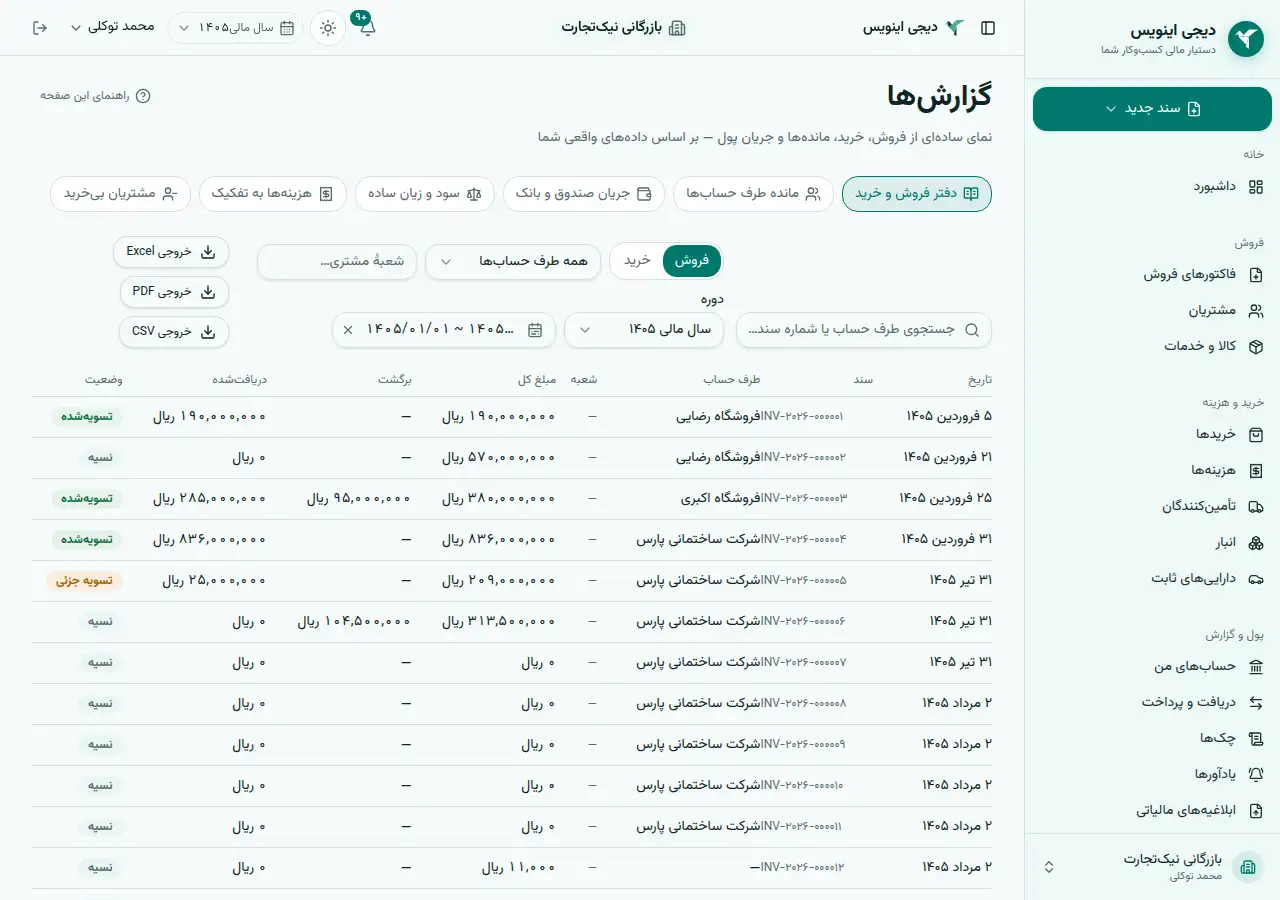Open یادآورها in the sidebar

(1152, 774)
